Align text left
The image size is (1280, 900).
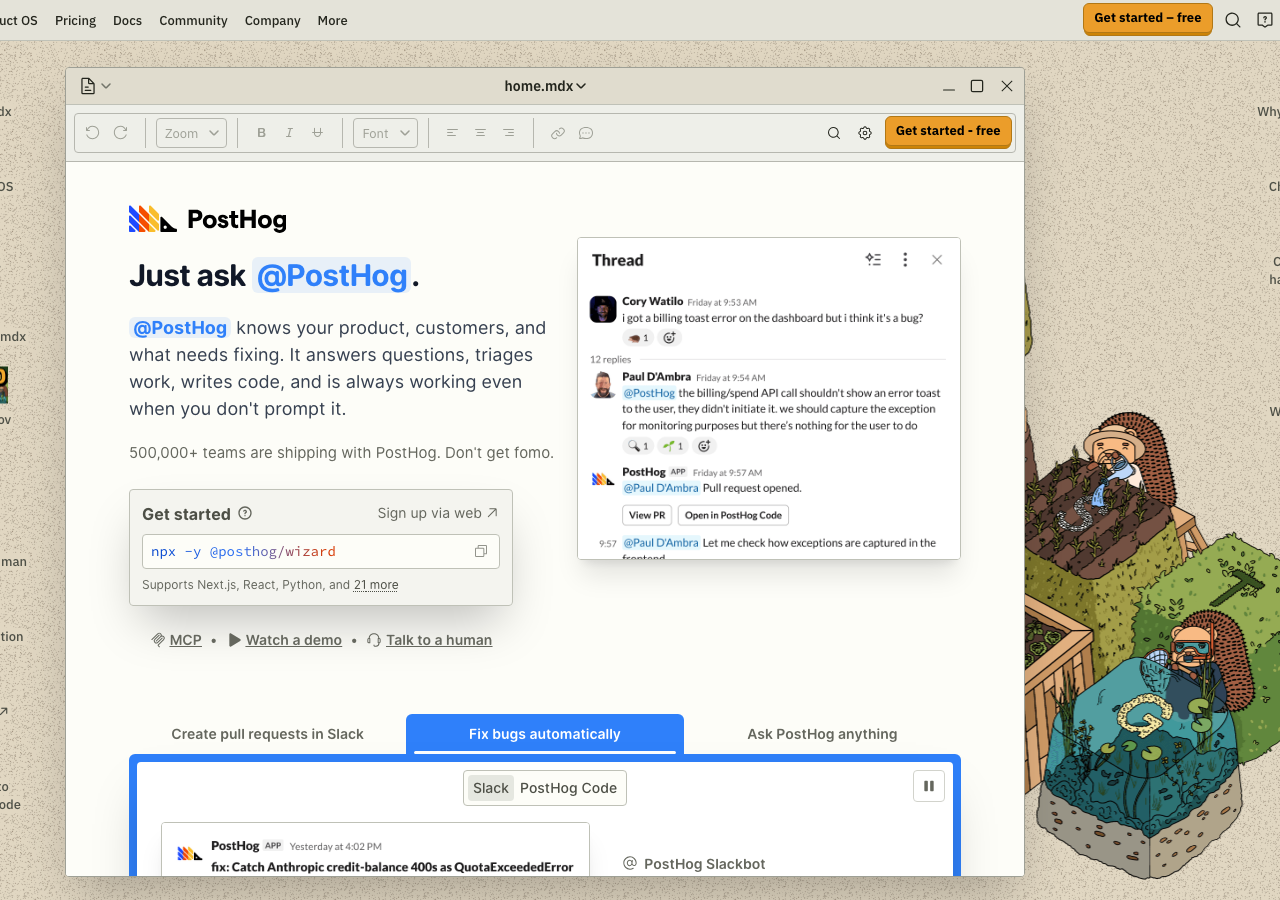tap(452, 133)
